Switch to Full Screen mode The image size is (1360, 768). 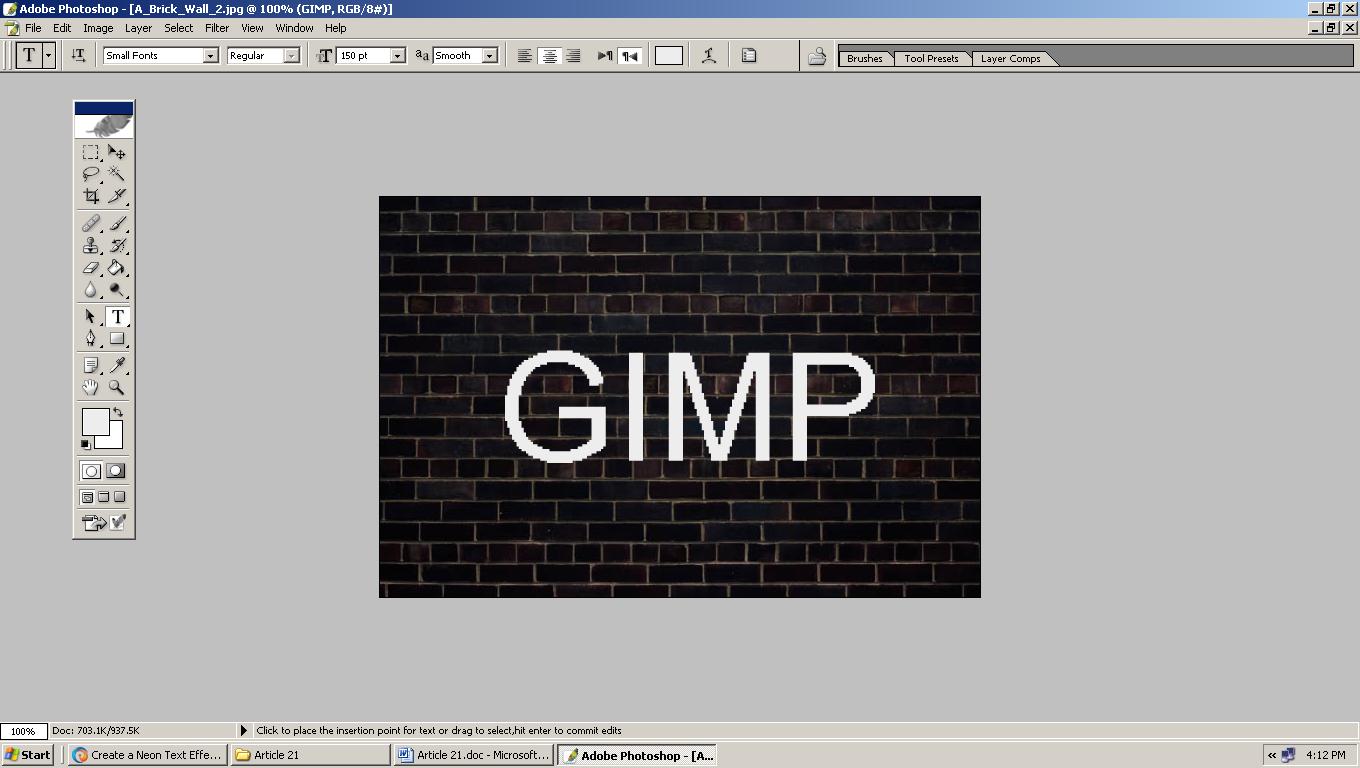coord(120,497)
